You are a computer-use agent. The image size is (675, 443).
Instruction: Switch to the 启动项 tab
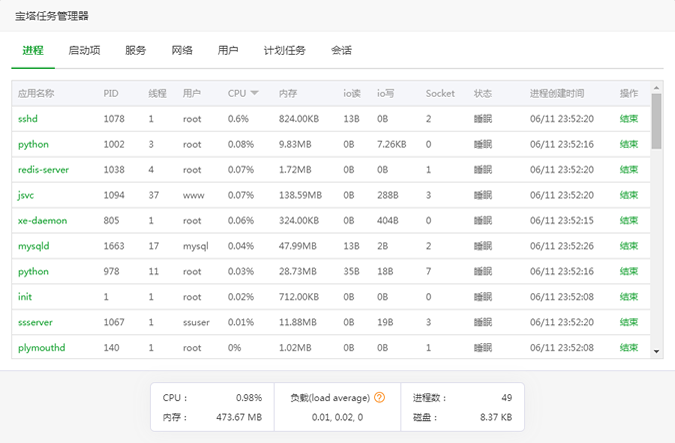tap(84, 50)
